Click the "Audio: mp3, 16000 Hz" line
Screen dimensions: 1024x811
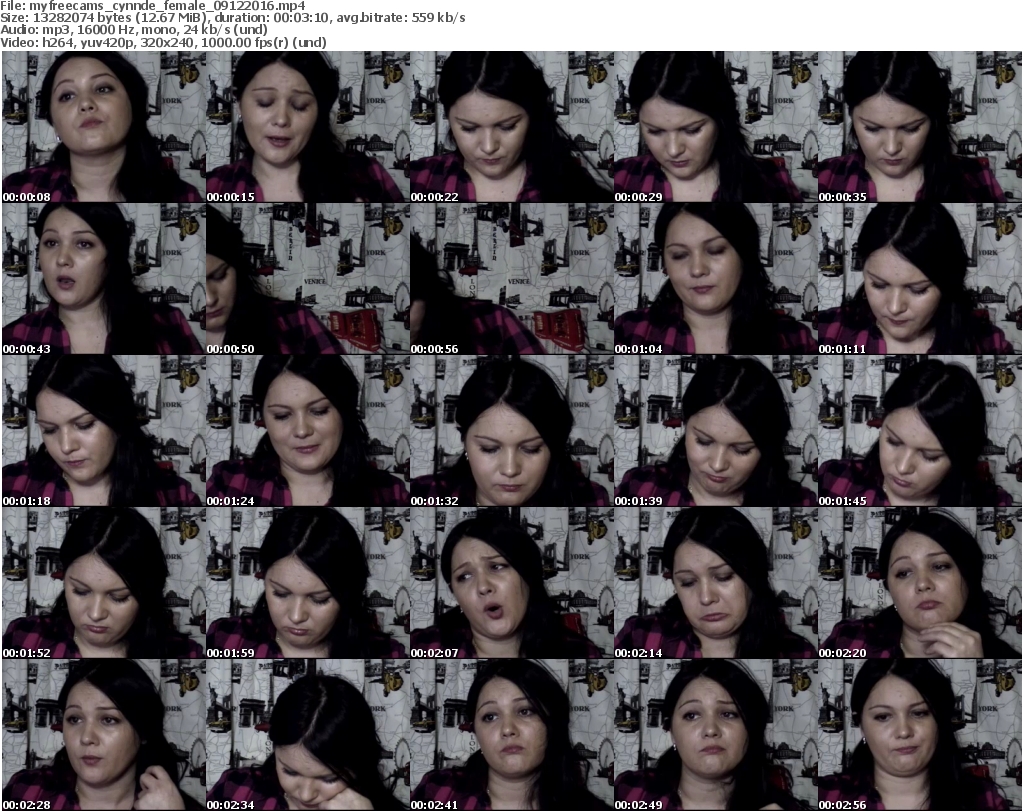click(134, 30)
